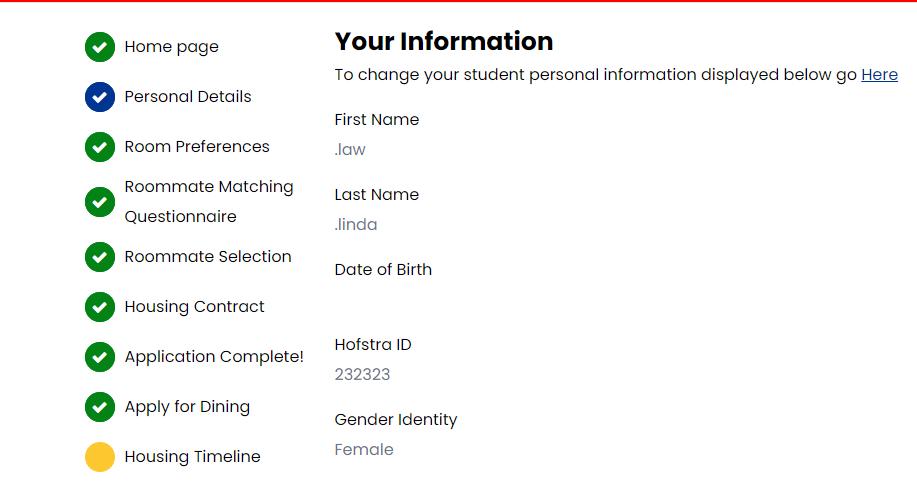The image size is (917, 490).
Task: Navigate to Room Preferences
Action: (x=197, y=147)
